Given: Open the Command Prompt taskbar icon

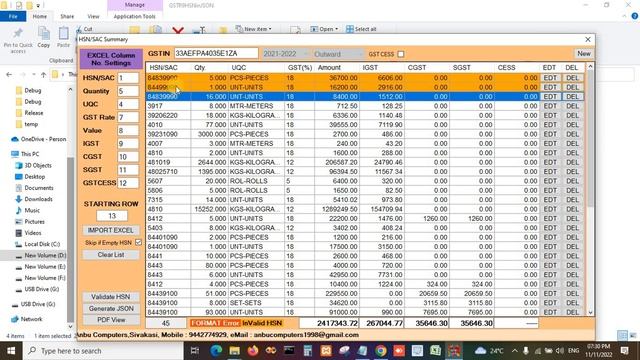Looking at the screenshot, I should tap(289, 351).
